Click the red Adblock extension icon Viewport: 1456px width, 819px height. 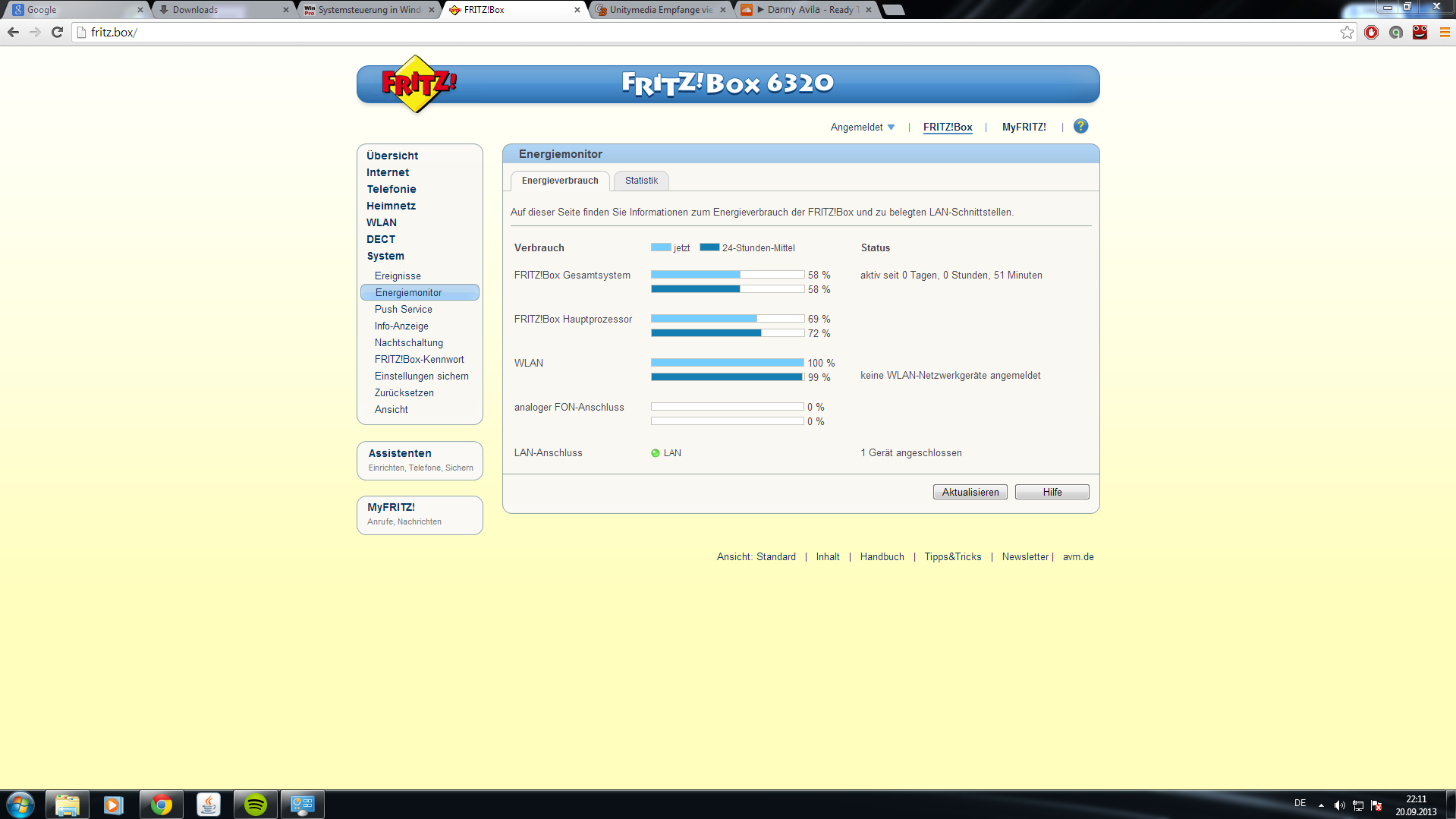click(x=1371, y=32)
